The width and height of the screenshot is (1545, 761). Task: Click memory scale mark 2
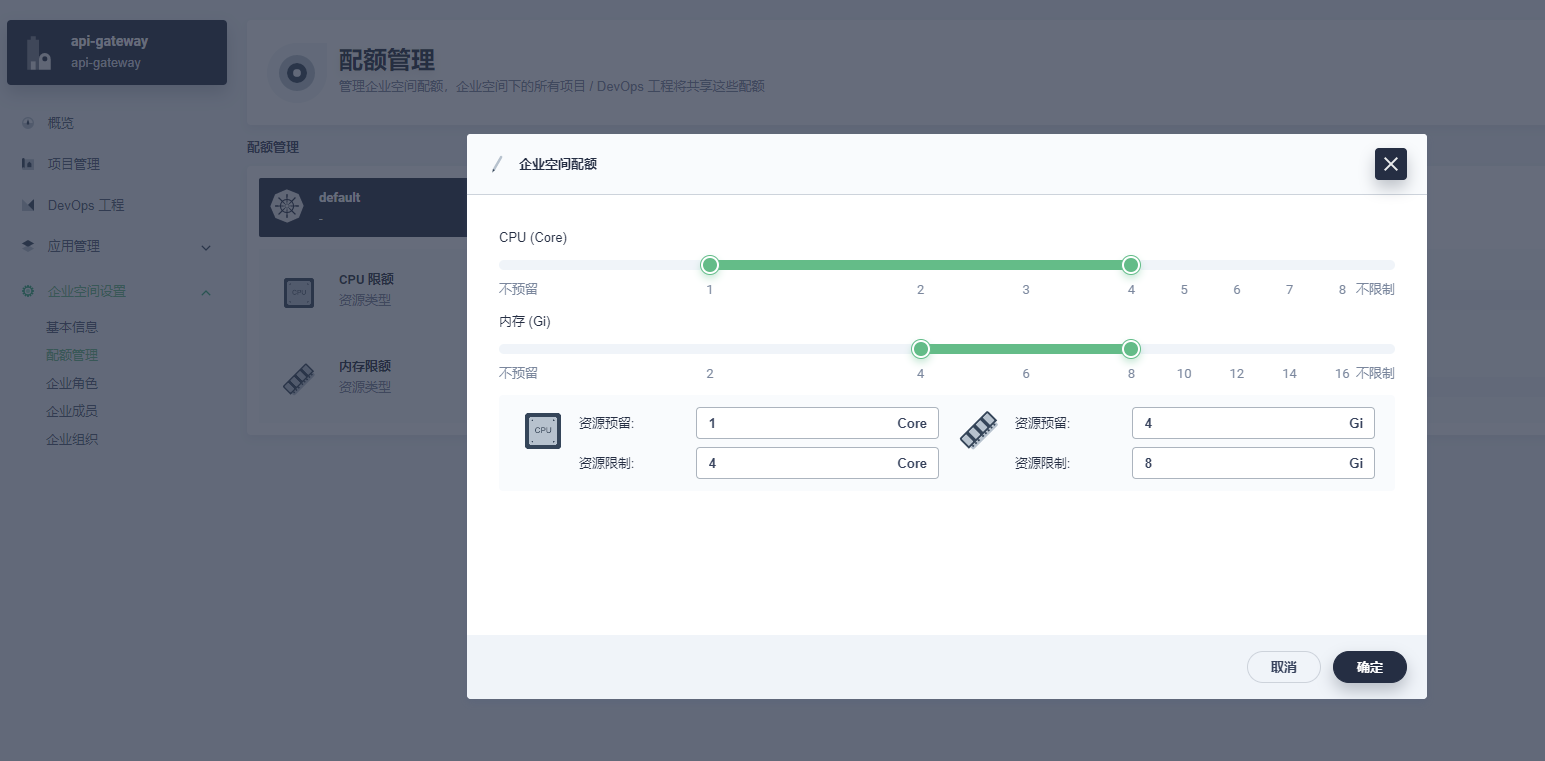click(x=710, y=374)
